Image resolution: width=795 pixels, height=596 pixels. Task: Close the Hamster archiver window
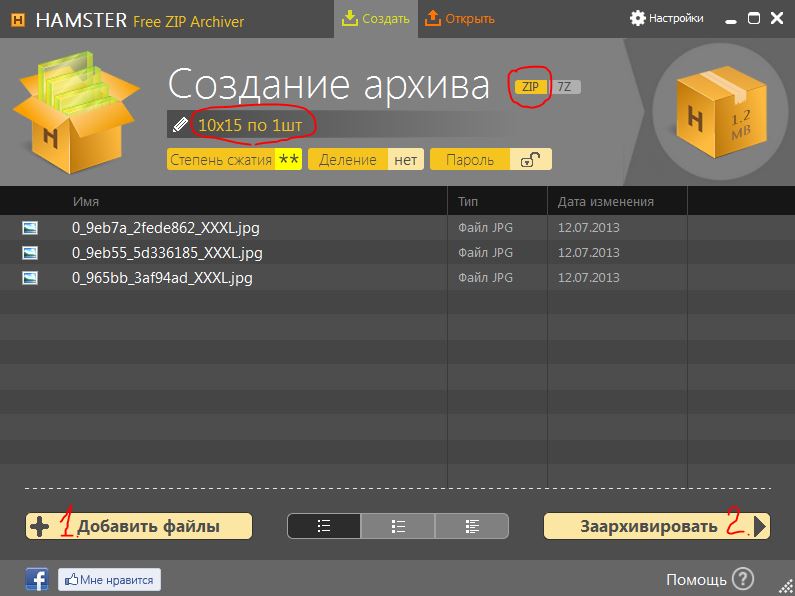pyautogui.click(x=777, y=19)
